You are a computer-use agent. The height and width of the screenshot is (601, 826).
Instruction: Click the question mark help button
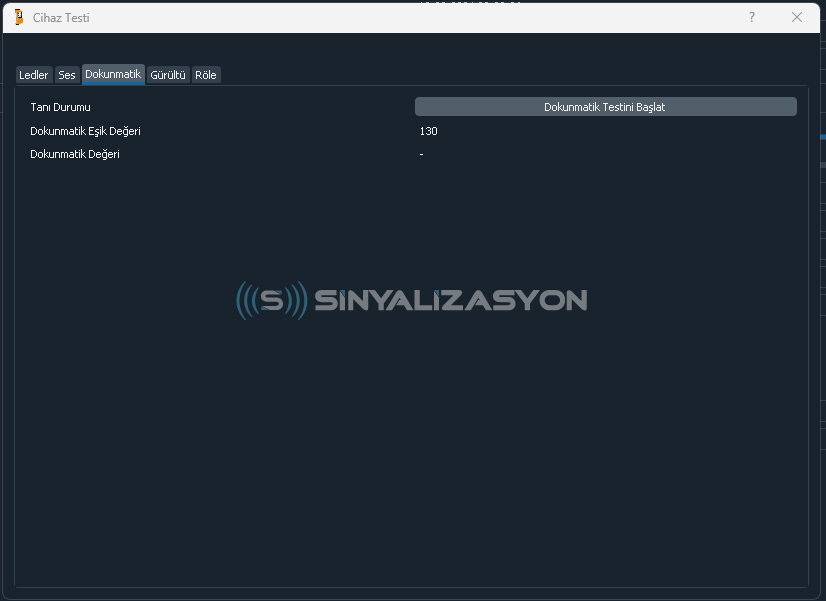(752, 17)
